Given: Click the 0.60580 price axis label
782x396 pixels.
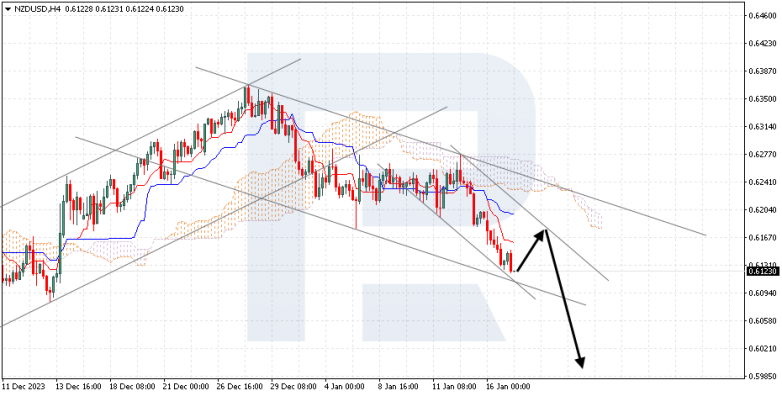Looking at the screenshot, I should click(763, 321).
